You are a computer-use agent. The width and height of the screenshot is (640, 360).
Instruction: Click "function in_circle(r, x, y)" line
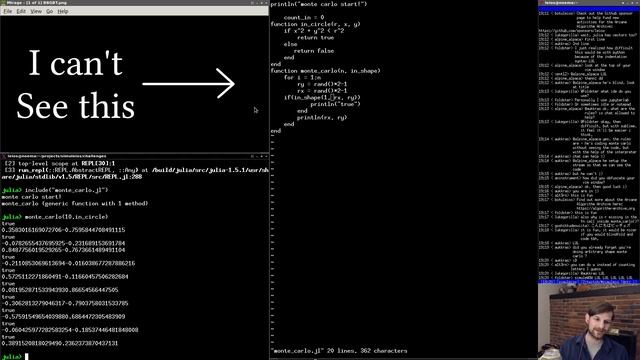[x=316, y=24]
